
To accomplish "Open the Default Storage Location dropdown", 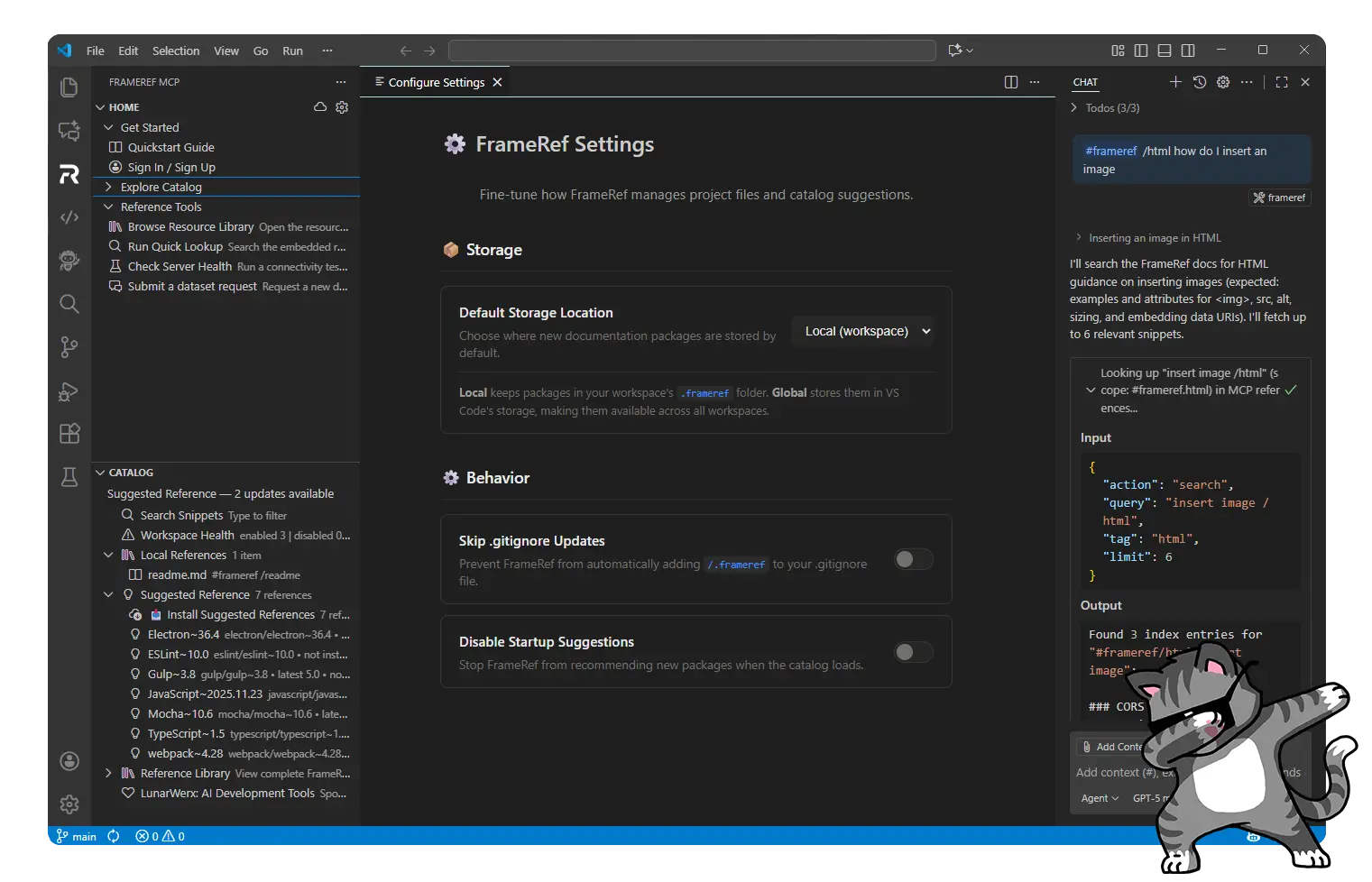I will coord(862,331).
